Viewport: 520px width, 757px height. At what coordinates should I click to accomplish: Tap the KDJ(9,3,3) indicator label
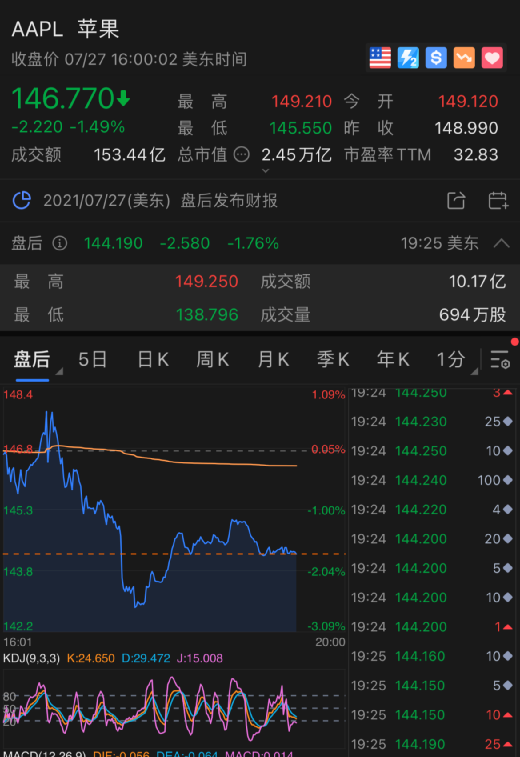(31, 658)
